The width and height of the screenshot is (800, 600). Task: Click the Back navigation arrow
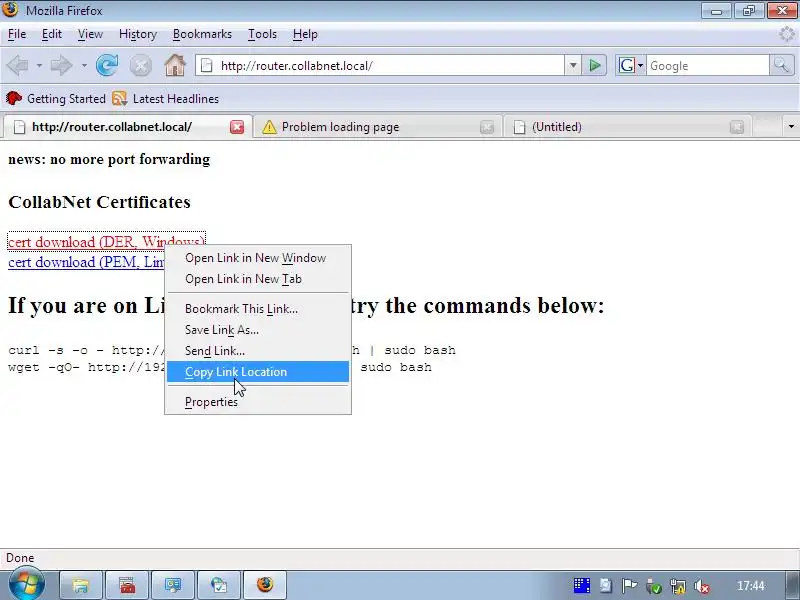click(18, 65)
